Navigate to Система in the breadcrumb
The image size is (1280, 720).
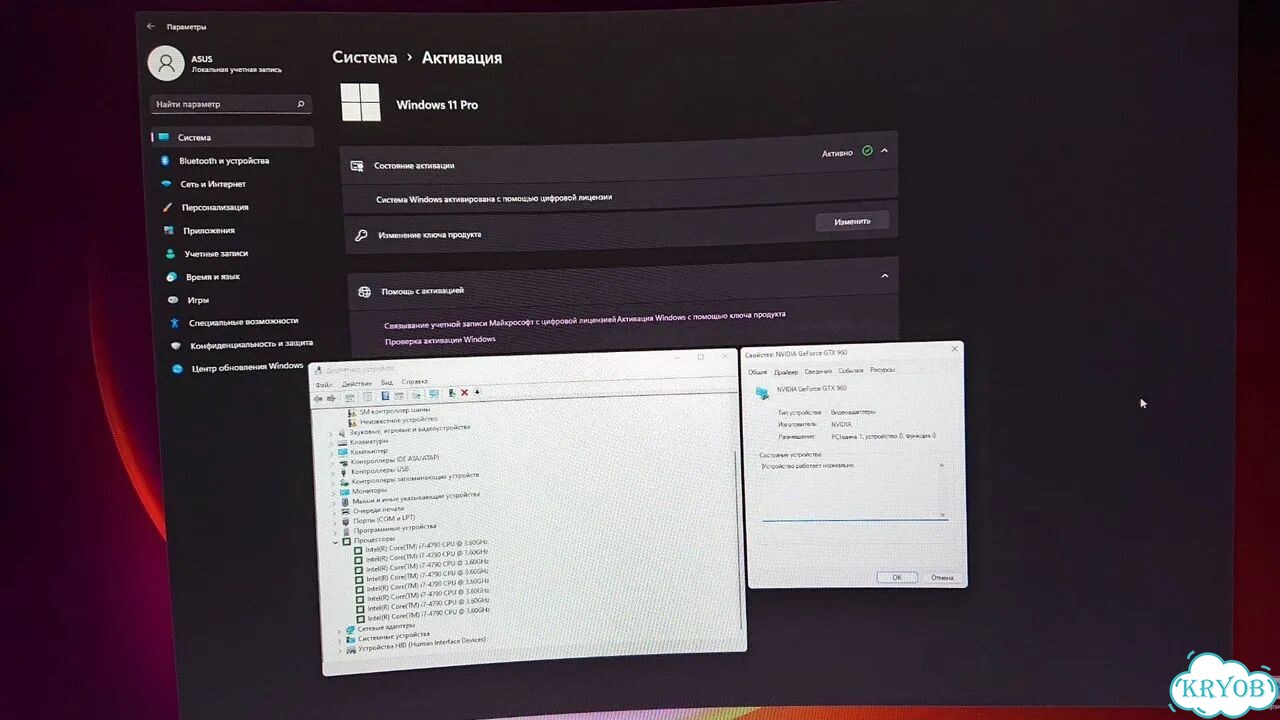(x=364, y=58)
